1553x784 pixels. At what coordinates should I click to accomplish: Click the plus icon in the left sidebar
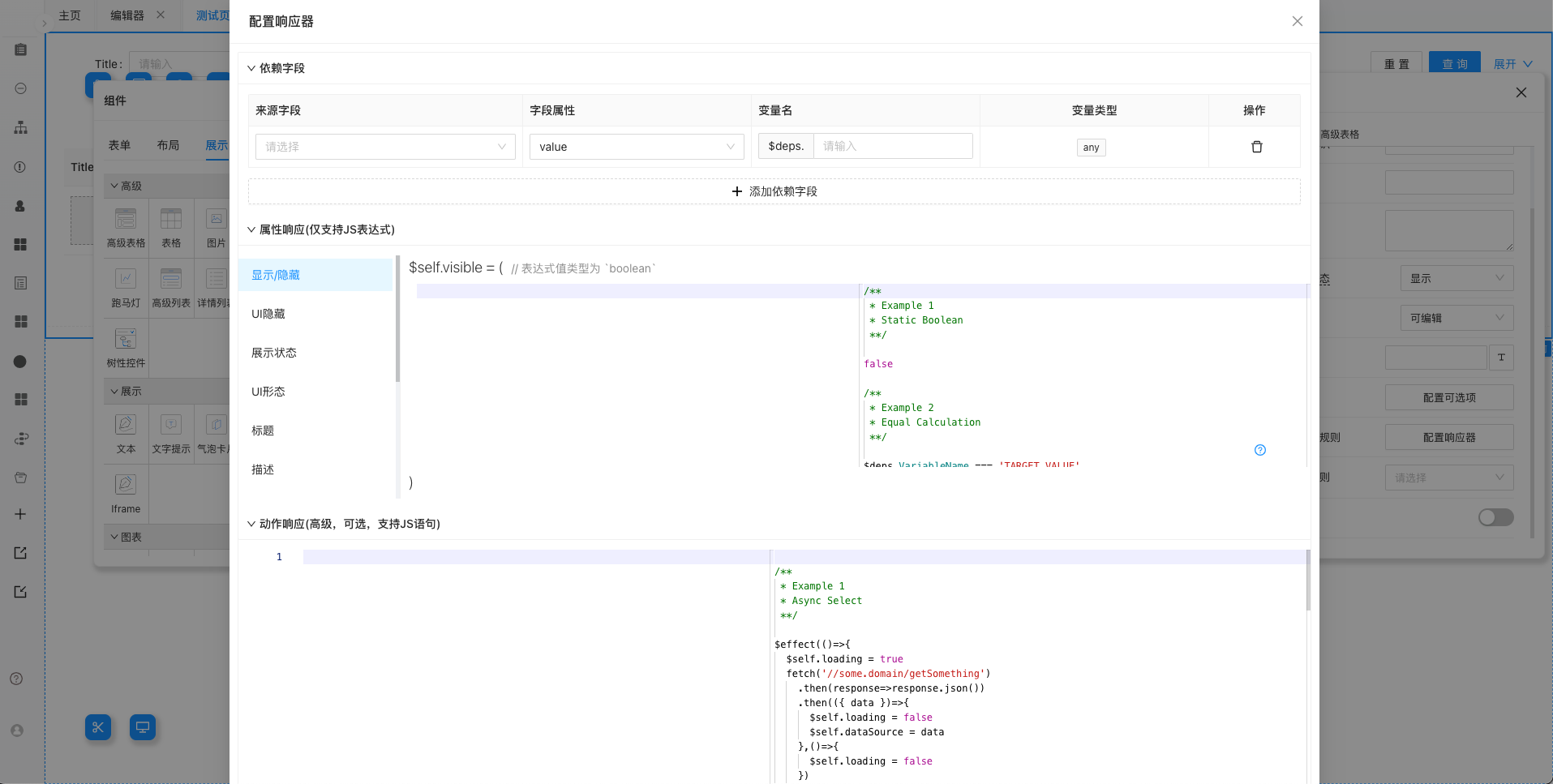20,514
